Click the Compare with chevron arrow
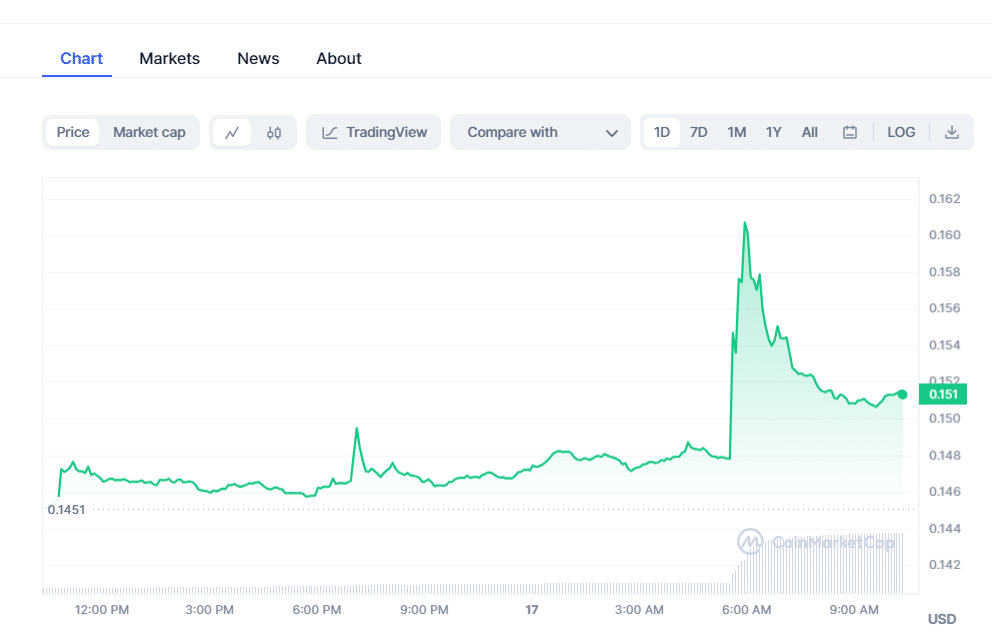The height and width of the screenshot is (642, 992). pyautogui.click(x=612, y=133)
